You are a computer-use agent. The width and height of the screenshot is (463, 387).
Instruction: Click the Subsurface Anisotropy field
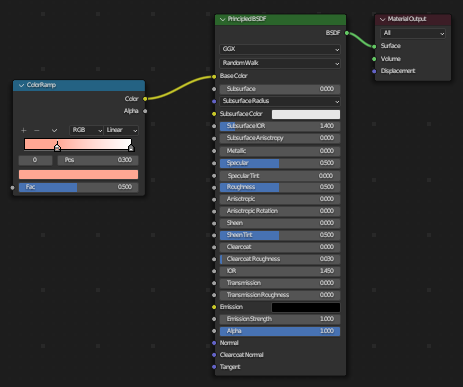280,138
